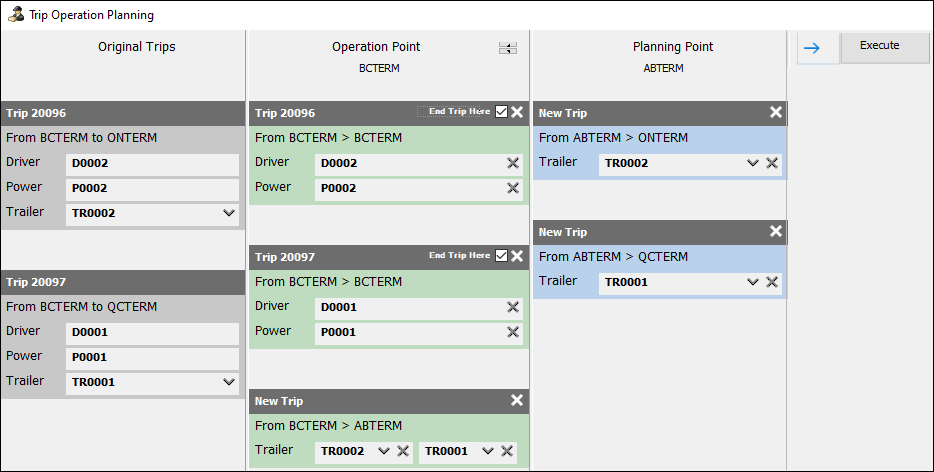Screen dimensions: 934x472
Task: Click the blue arrow icon beside Execute
Action: (x=812, y=48)
